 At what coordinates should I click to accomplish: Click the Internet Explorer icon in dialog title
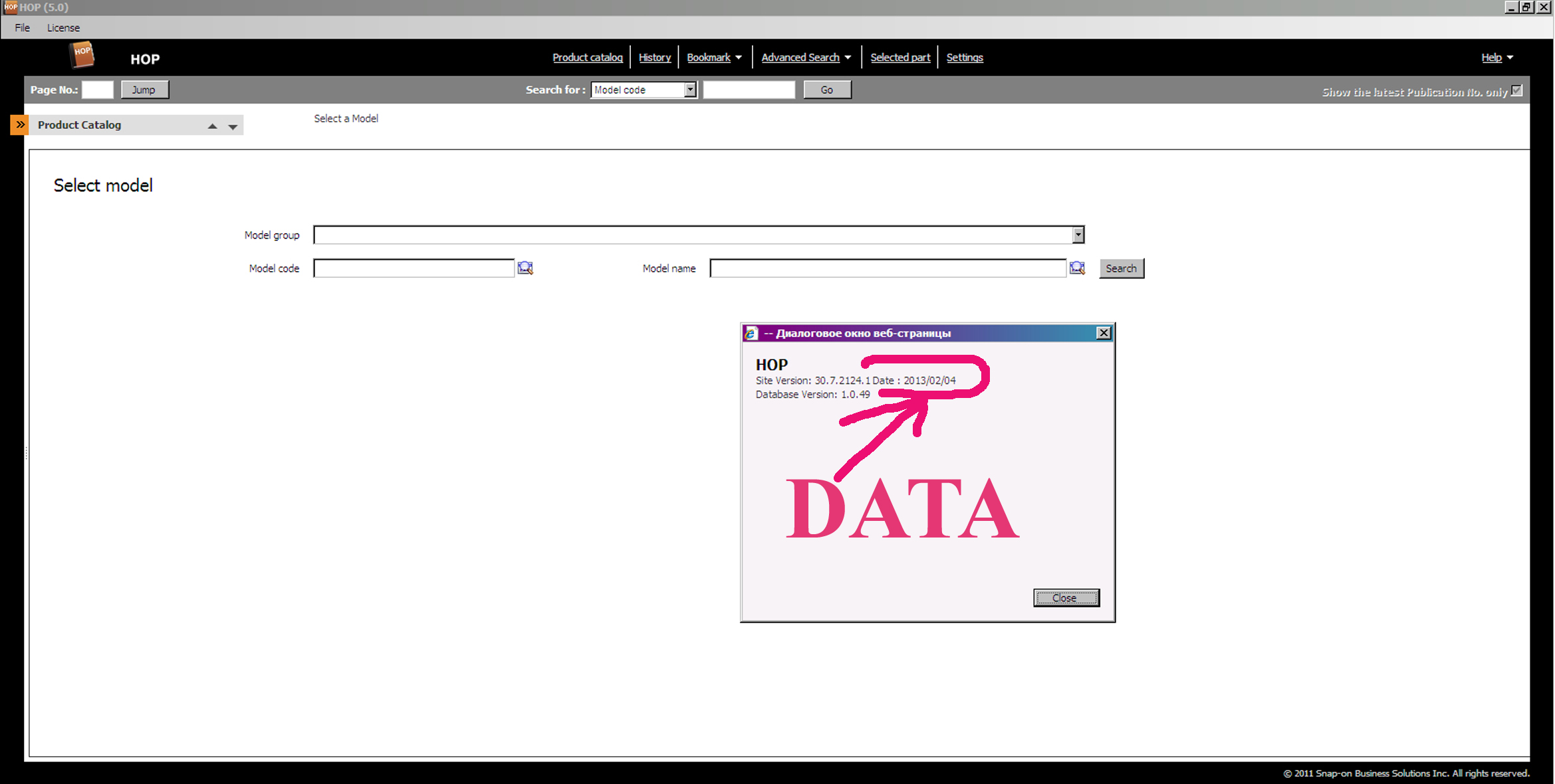pyautogui.click(x=751, y=333)
